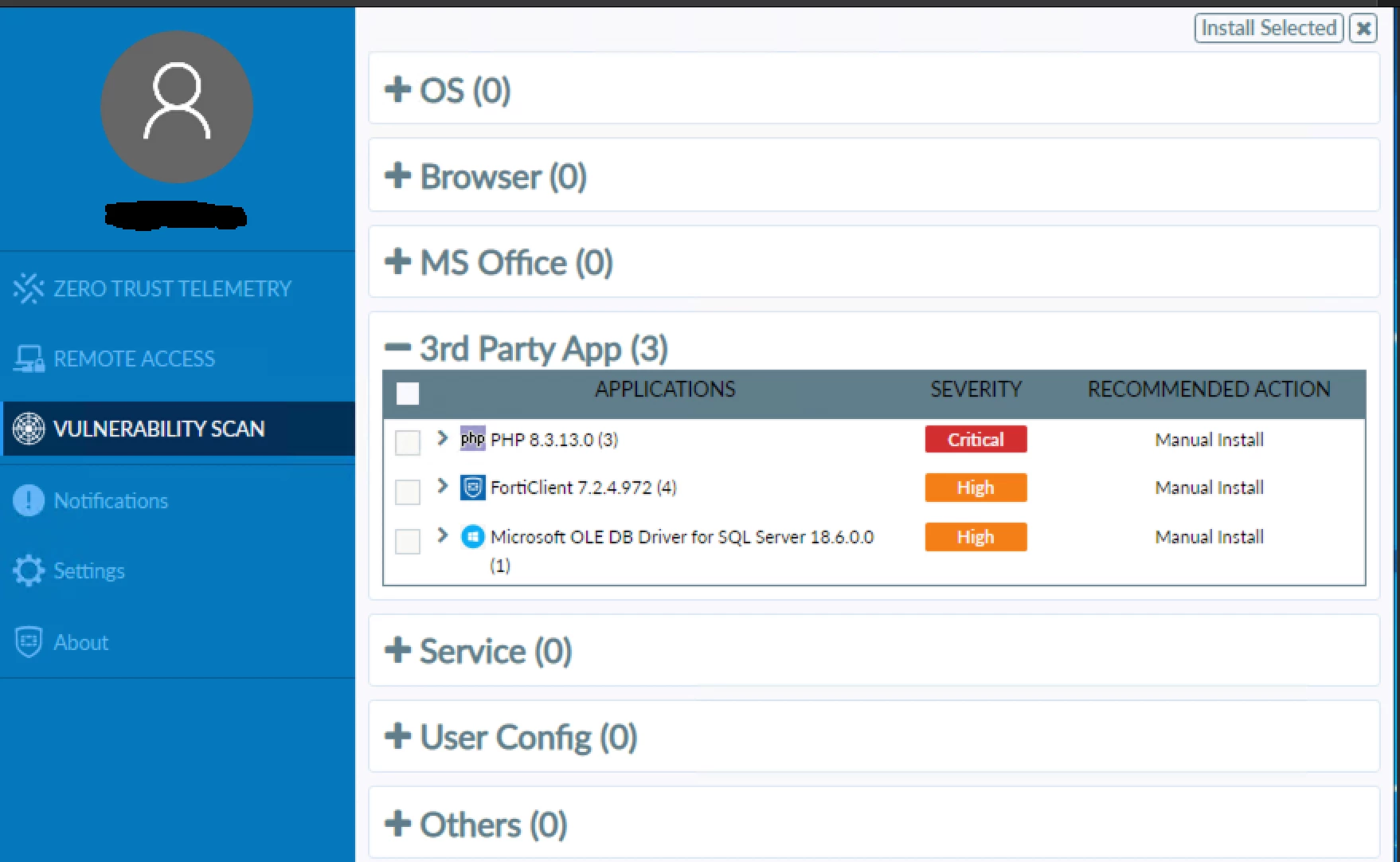Click the FortiClient shield icon in list
Viewport: 1400px width, 862px height.
[472, 487]
